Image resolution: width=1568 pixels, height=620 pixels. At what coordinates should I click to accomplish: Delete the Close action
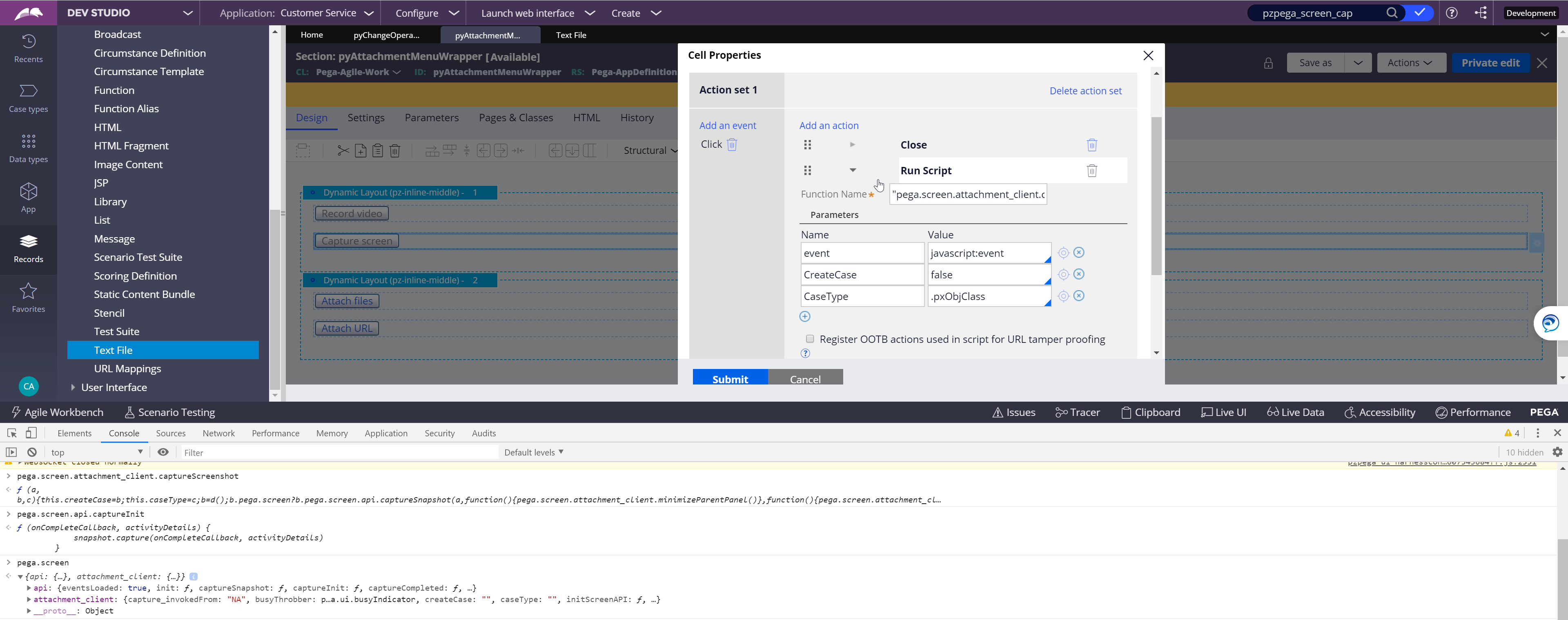[x=1092, y=145]
